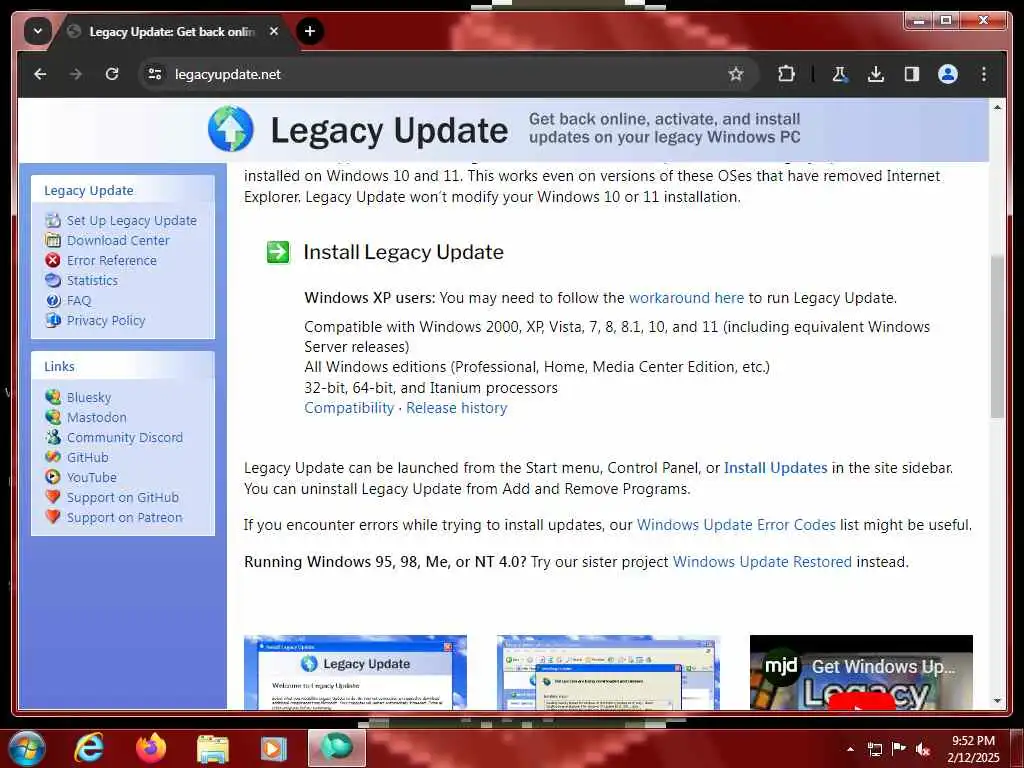Bookmark this page with the star icon
The height and width of the screenshot is (768, 1024).
click(x=736, y=74)
